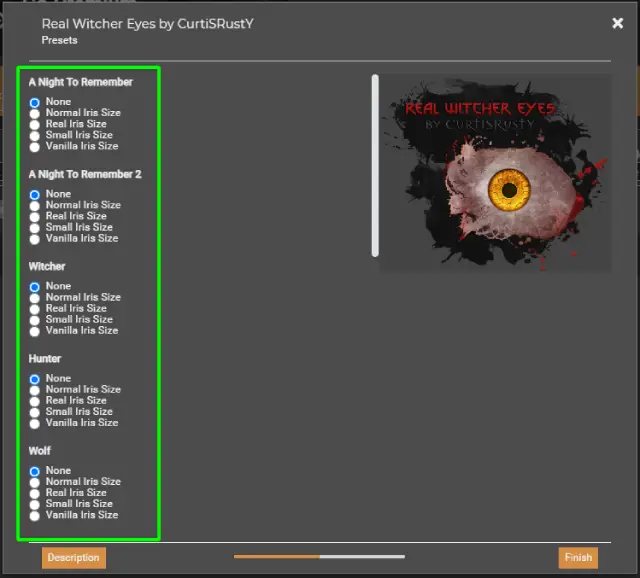Click the Finish button
This screenshot has width=640, height=578.
click(x=578, y=558)
